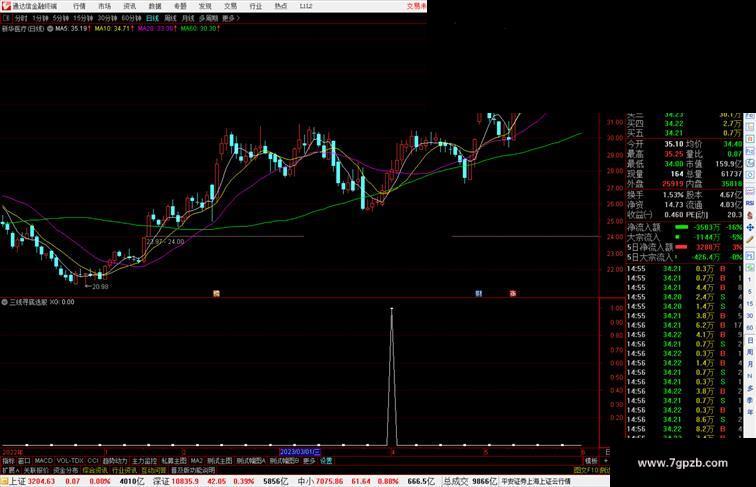The width and height of the screenshot is (756, 487).
Task: Select the 日 period shortcut in sidebar
Action: pos(750,340)
